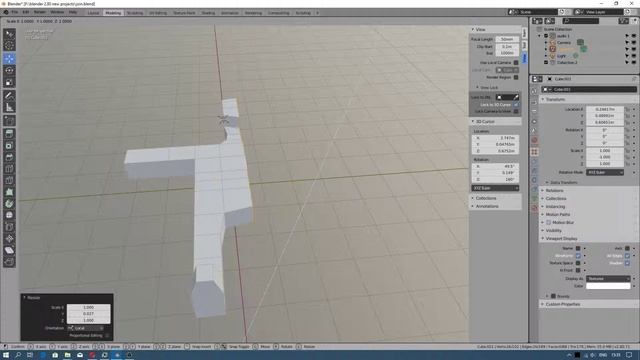Toggle Lock to 3D Cursor checkbox
640x360 pixels.
pos(516,104)
